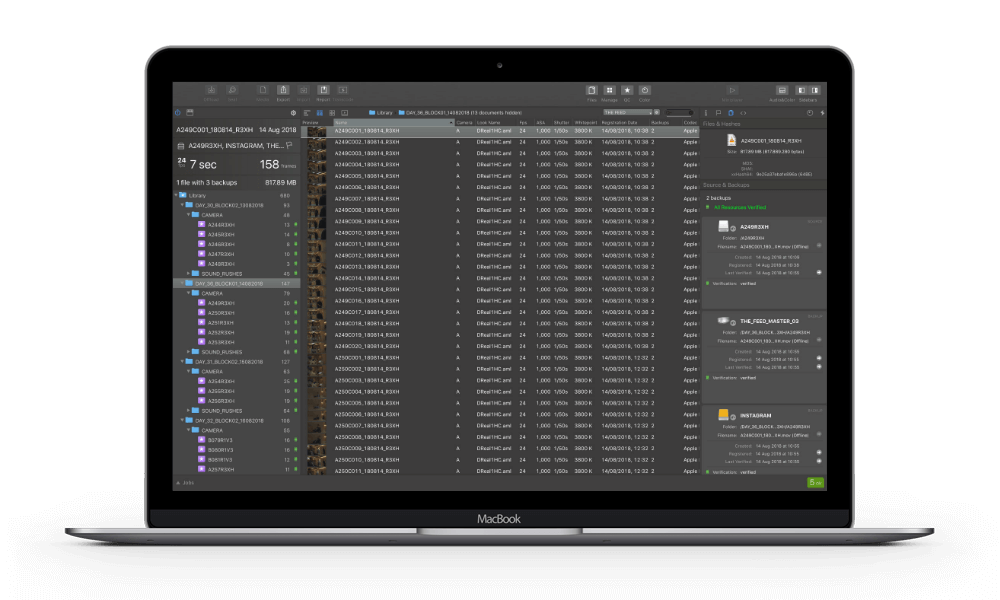Viewport: 1000px width, 600px height.
Task: Click the table search field
Action: pos(680,112)
